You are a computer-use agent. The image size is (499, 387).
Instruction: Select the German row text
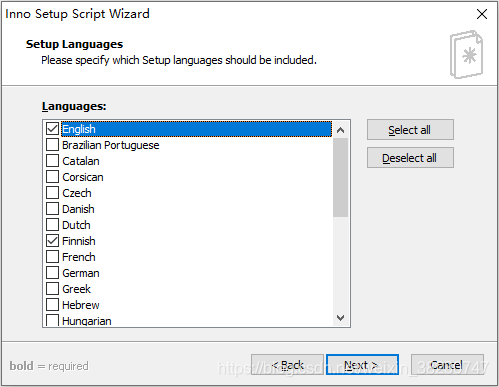click(81, 273)
